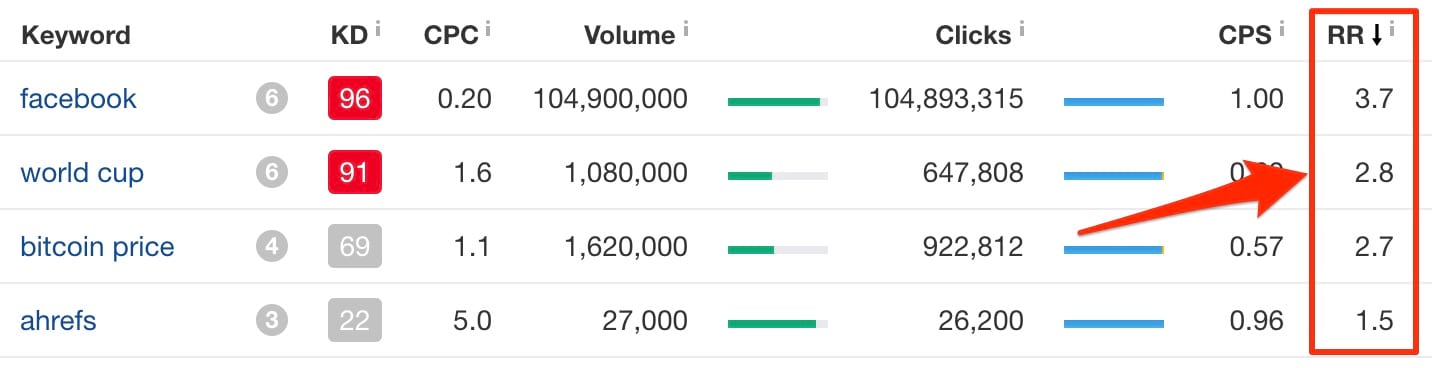The height and width of the screenshot is (368, 1432).
Task: Click the gray badge 3 beside ahrefs
Action: 271,320
